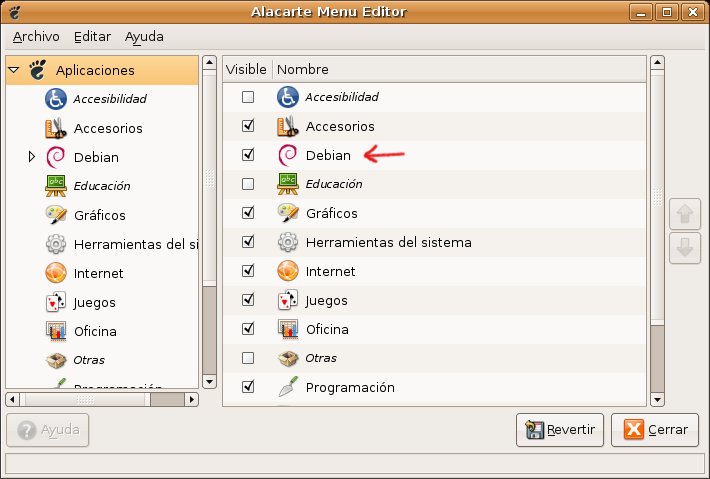Uncheck the Debian visible checkbox
The width and height of the screenshot is (710, 479).
click(248, 155)
